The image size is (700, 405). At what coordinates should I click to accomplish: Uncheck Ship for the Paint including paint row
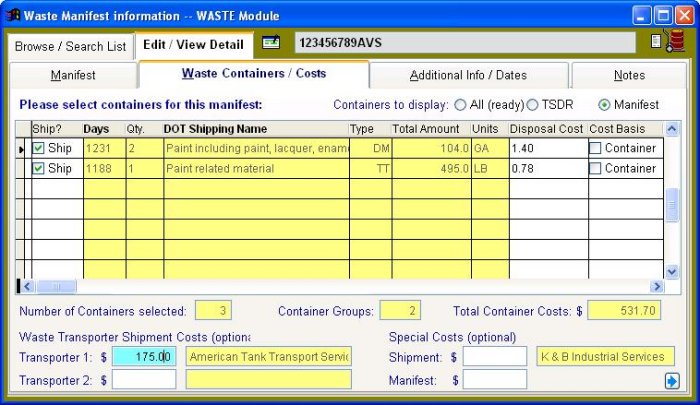click(x=39, y=148)
